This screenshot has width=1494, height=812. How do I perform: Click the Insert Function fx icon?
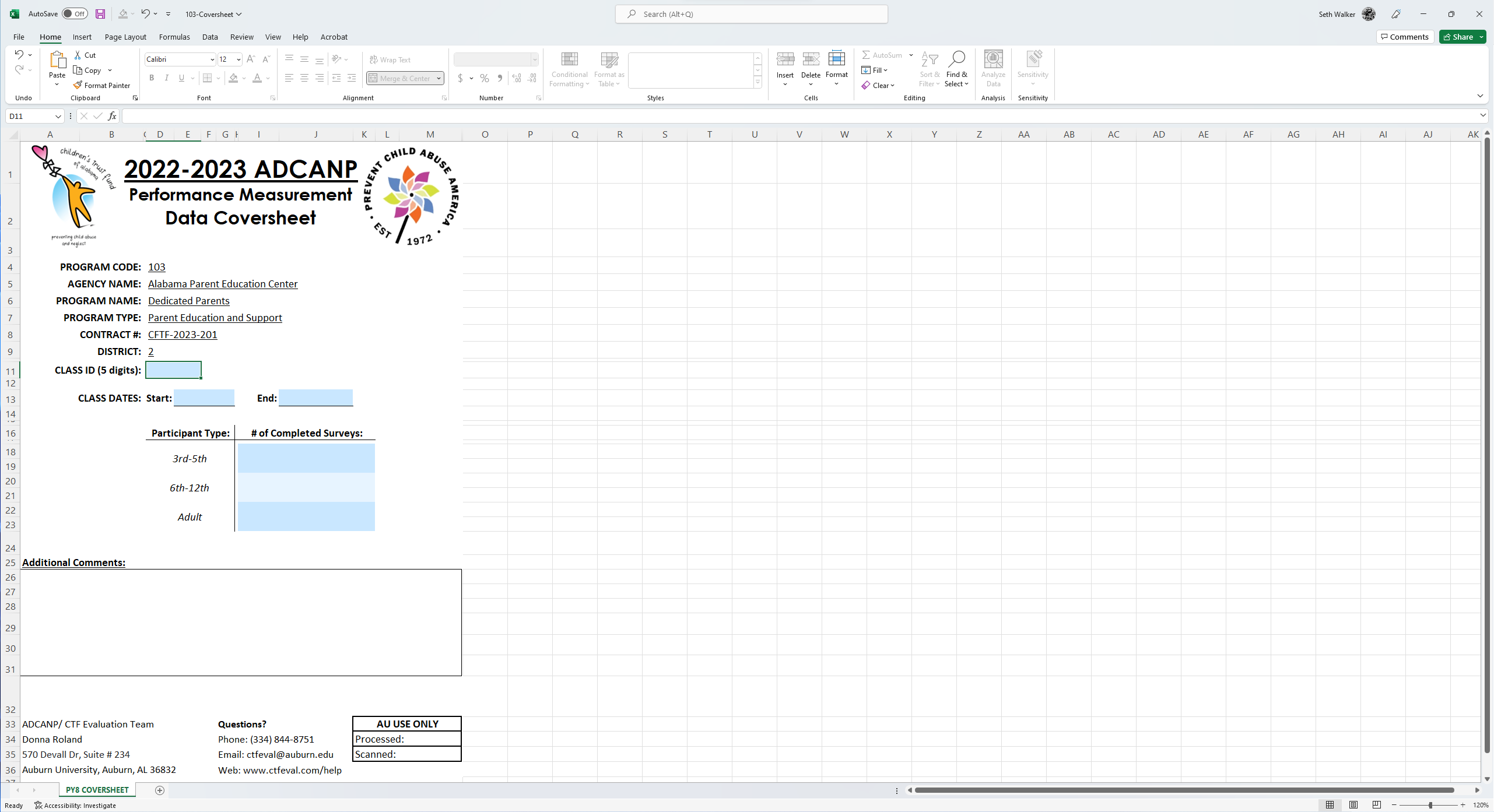(x=112, y=116)
